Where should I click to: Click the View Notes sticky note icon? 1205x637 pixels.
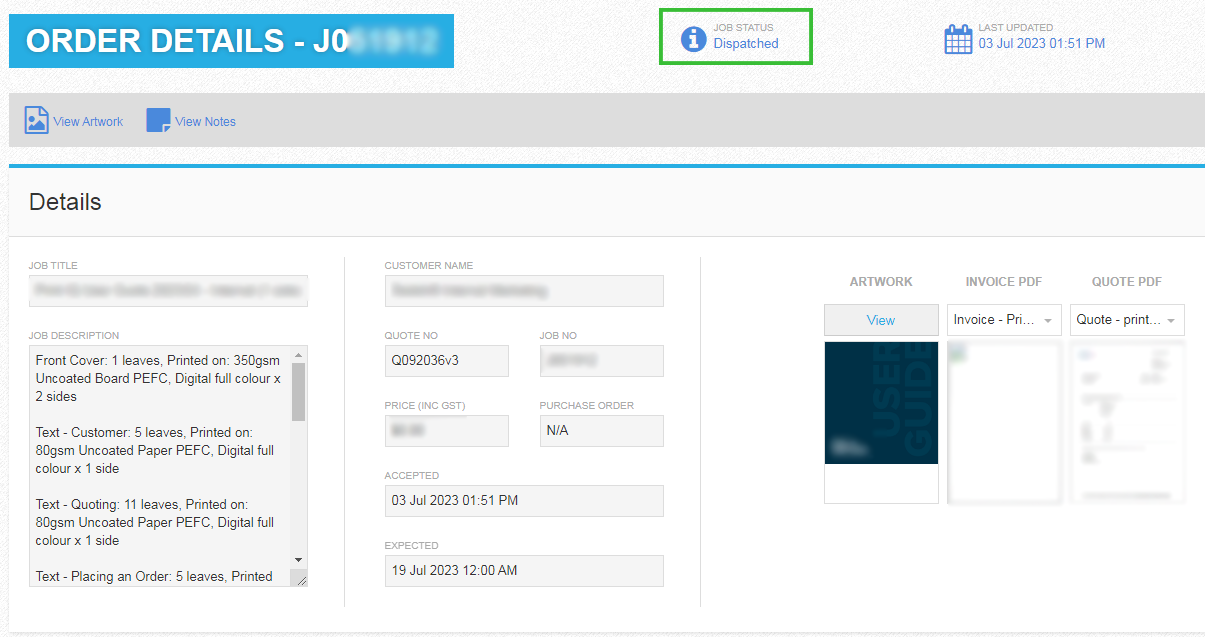coord(158,121)
